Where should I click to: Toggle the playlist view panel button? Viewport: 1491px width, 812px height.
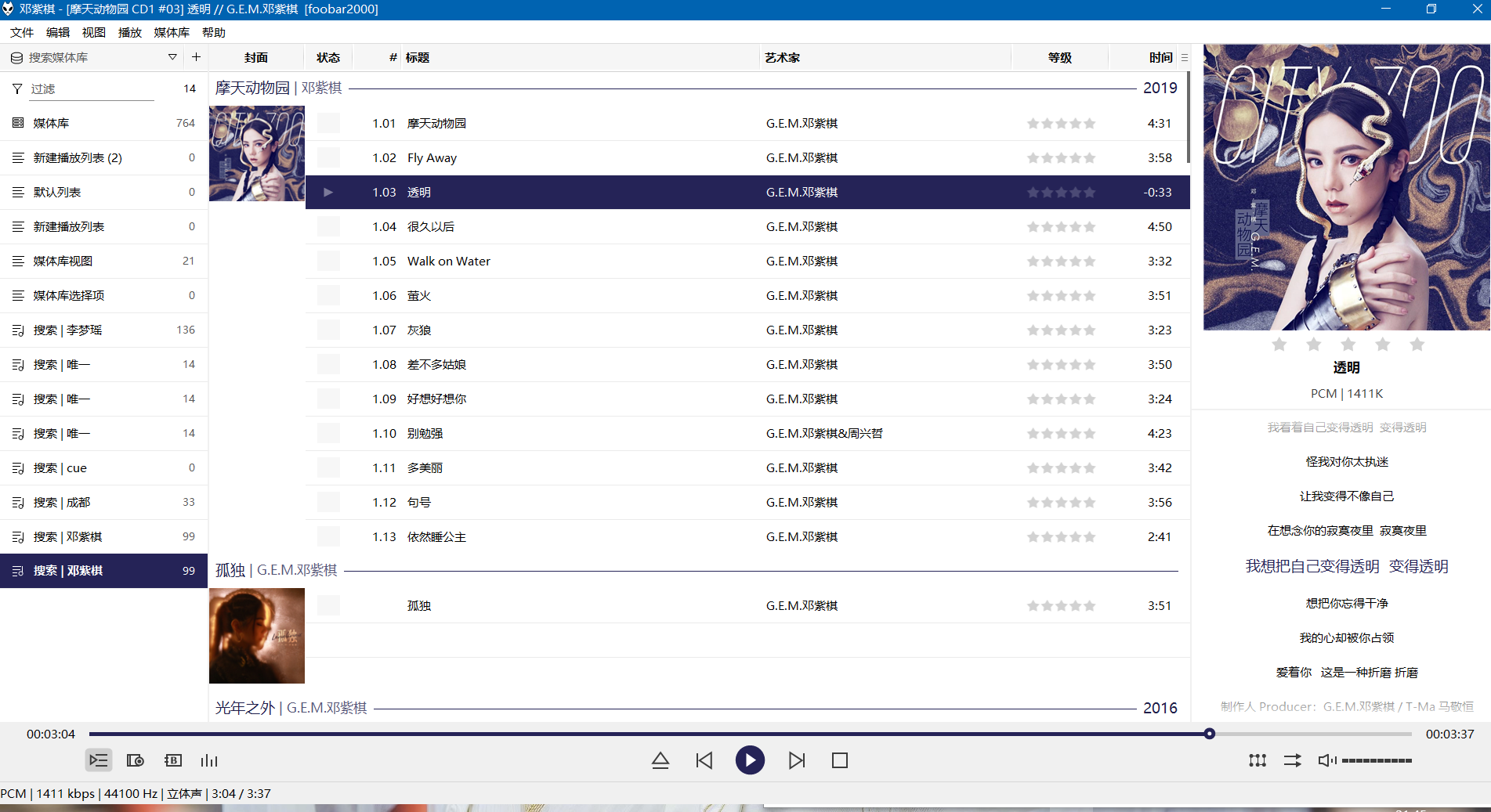[x=99, y=760]
